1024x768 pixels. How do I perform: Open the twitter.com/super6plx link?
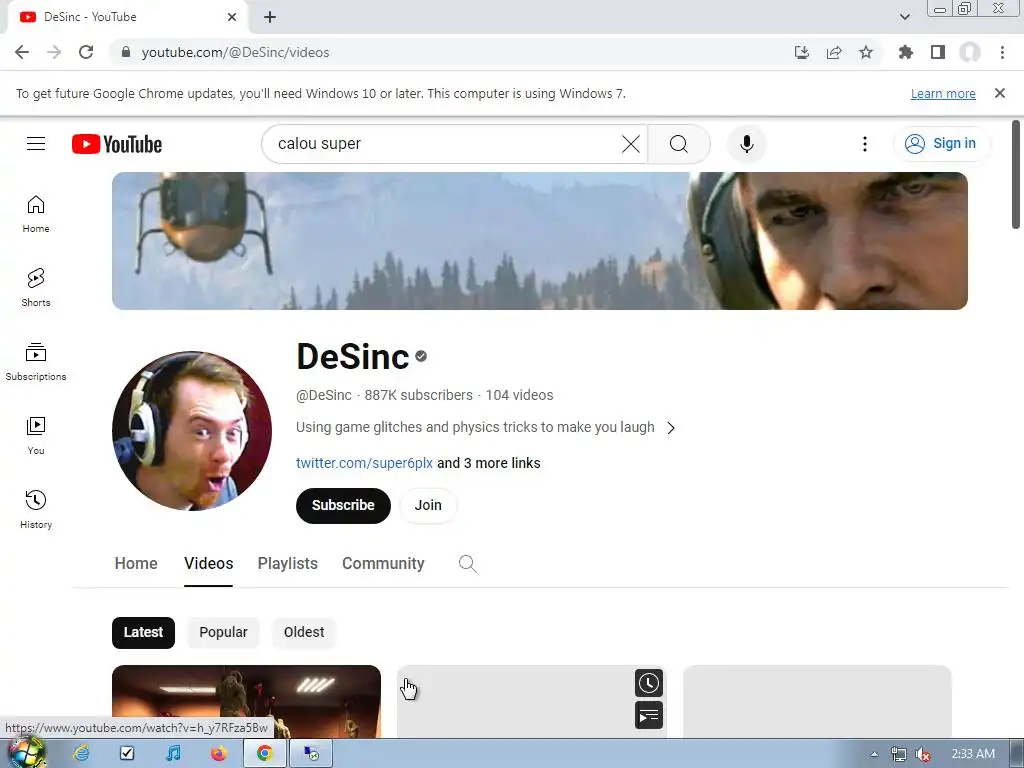click(x=364, y=463)
